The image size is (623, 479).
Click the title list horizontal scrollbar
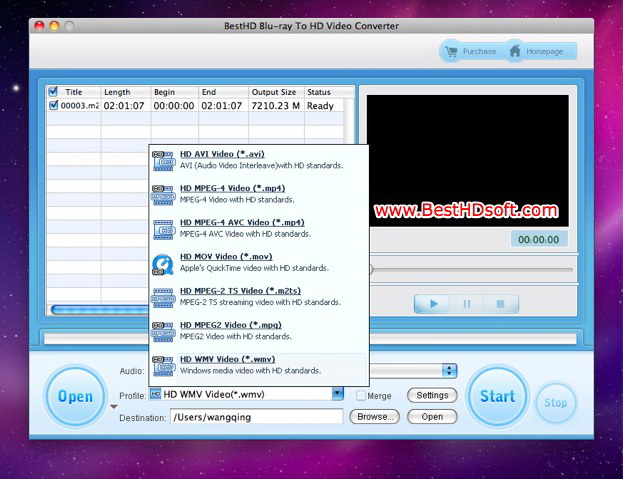click(x=100, y=309)
